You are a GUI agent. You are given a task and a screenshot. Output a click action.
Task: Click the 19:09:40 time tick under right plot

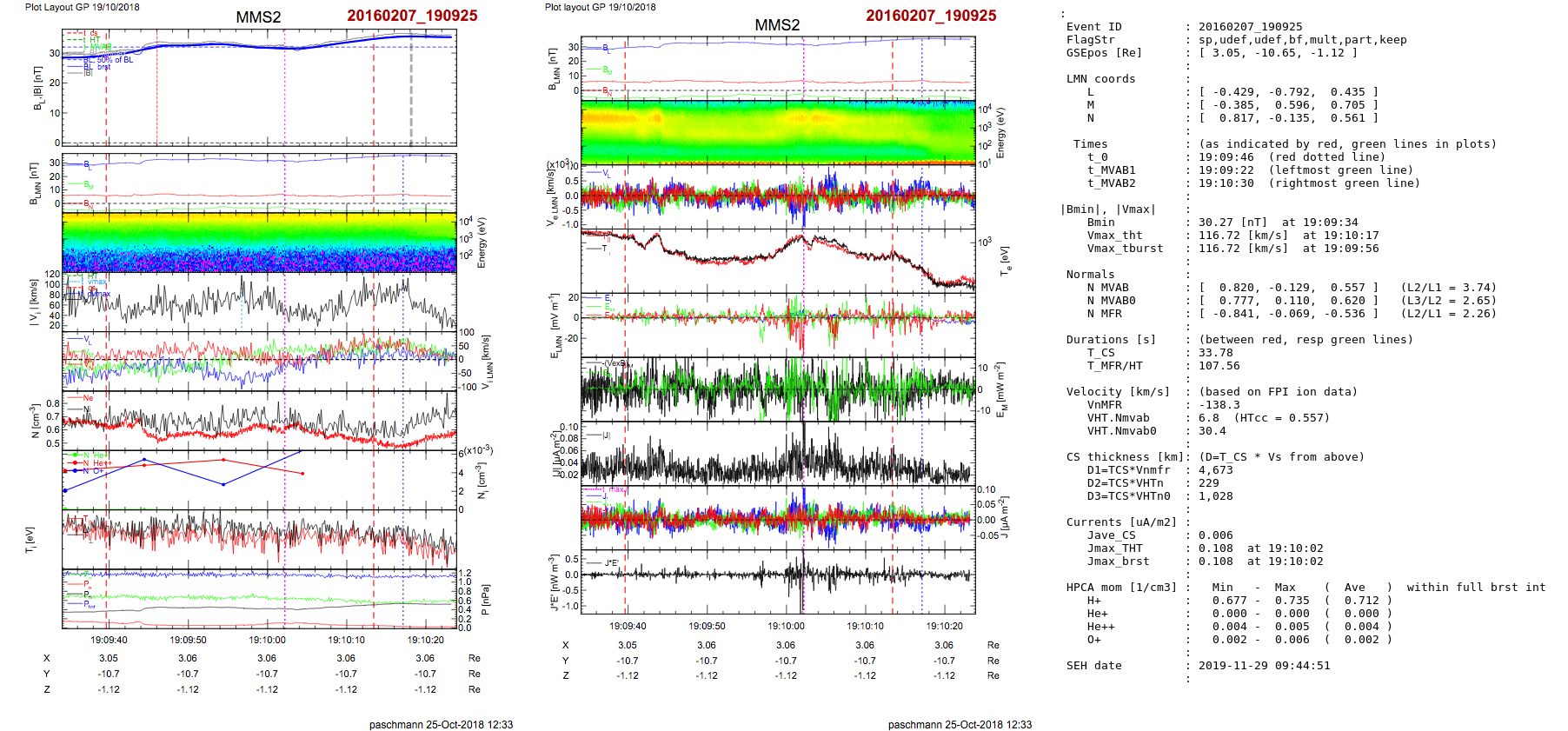[628, 626]
